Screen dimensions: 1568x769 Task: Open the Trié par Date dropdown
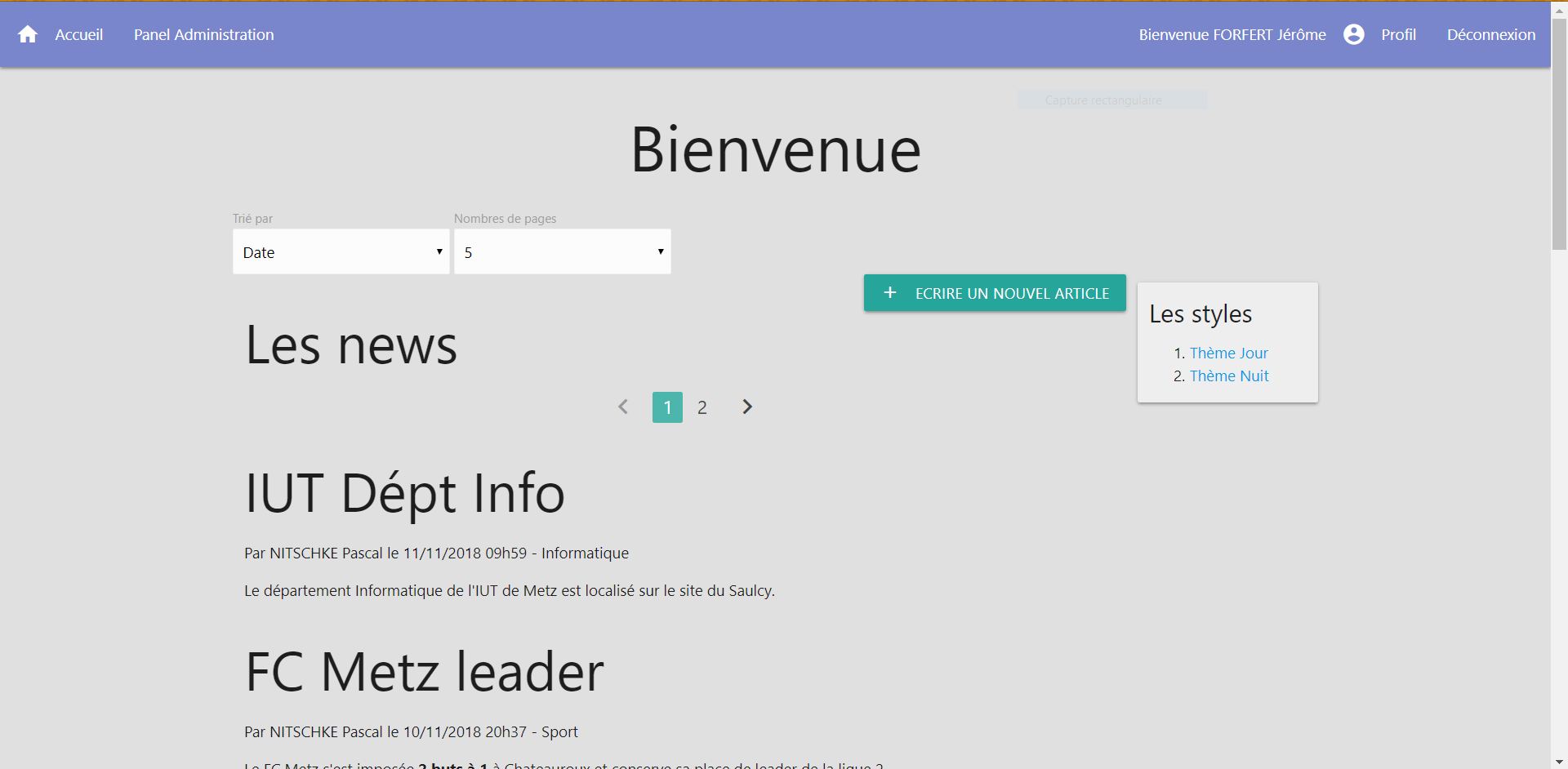point(341,251)
